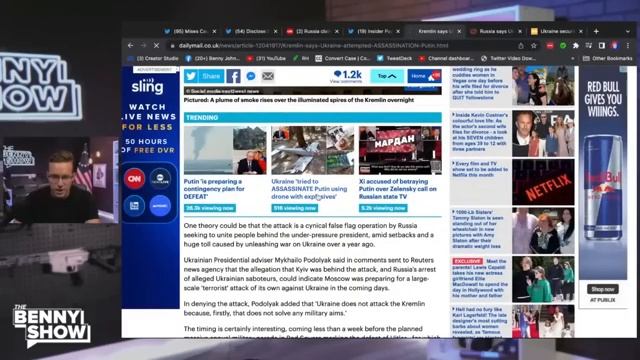Image resolution: width=640 pixels, height=360 pixels.
Task: Click the Putin smoke trending thumbnail
Action: click(225, 150)
